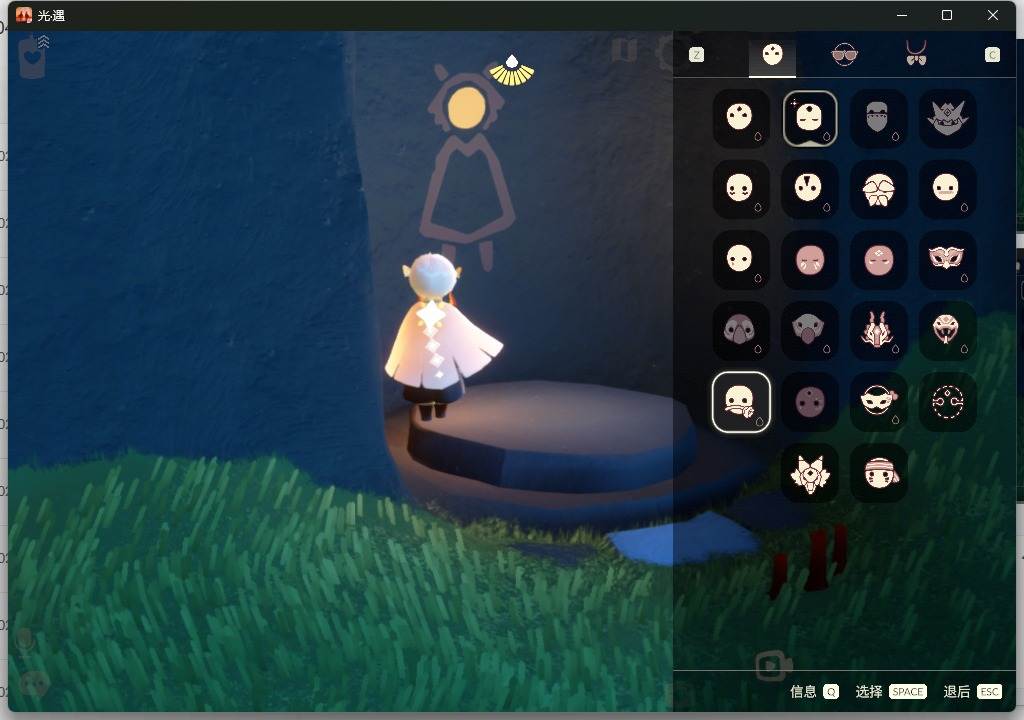The image size is (1024, 720).
Task: Click the yellow winged-light cape energy fan
Action: (512, 71)
